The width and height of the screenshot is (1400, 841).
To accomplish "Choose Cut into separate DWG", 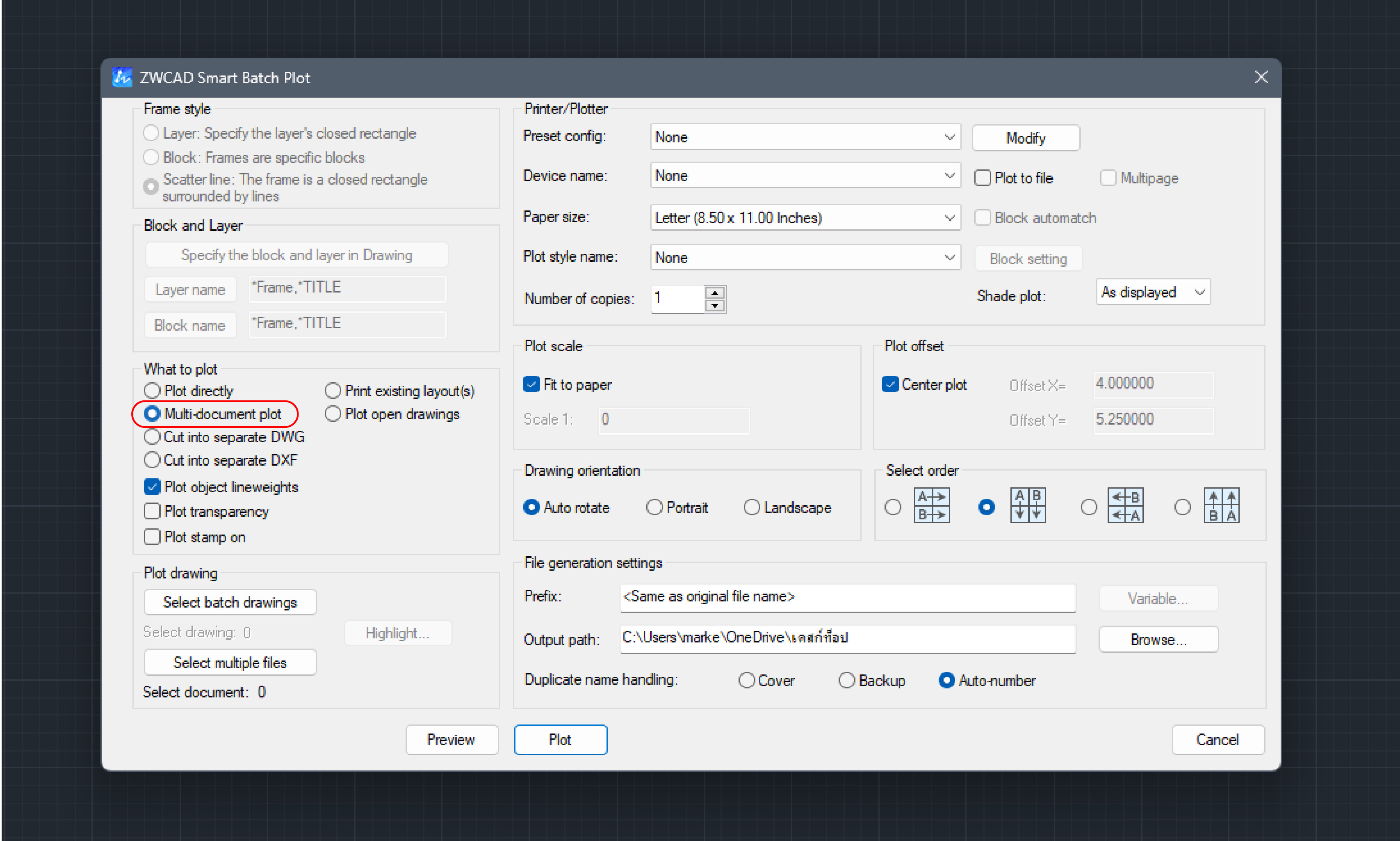I will (225, 437).
